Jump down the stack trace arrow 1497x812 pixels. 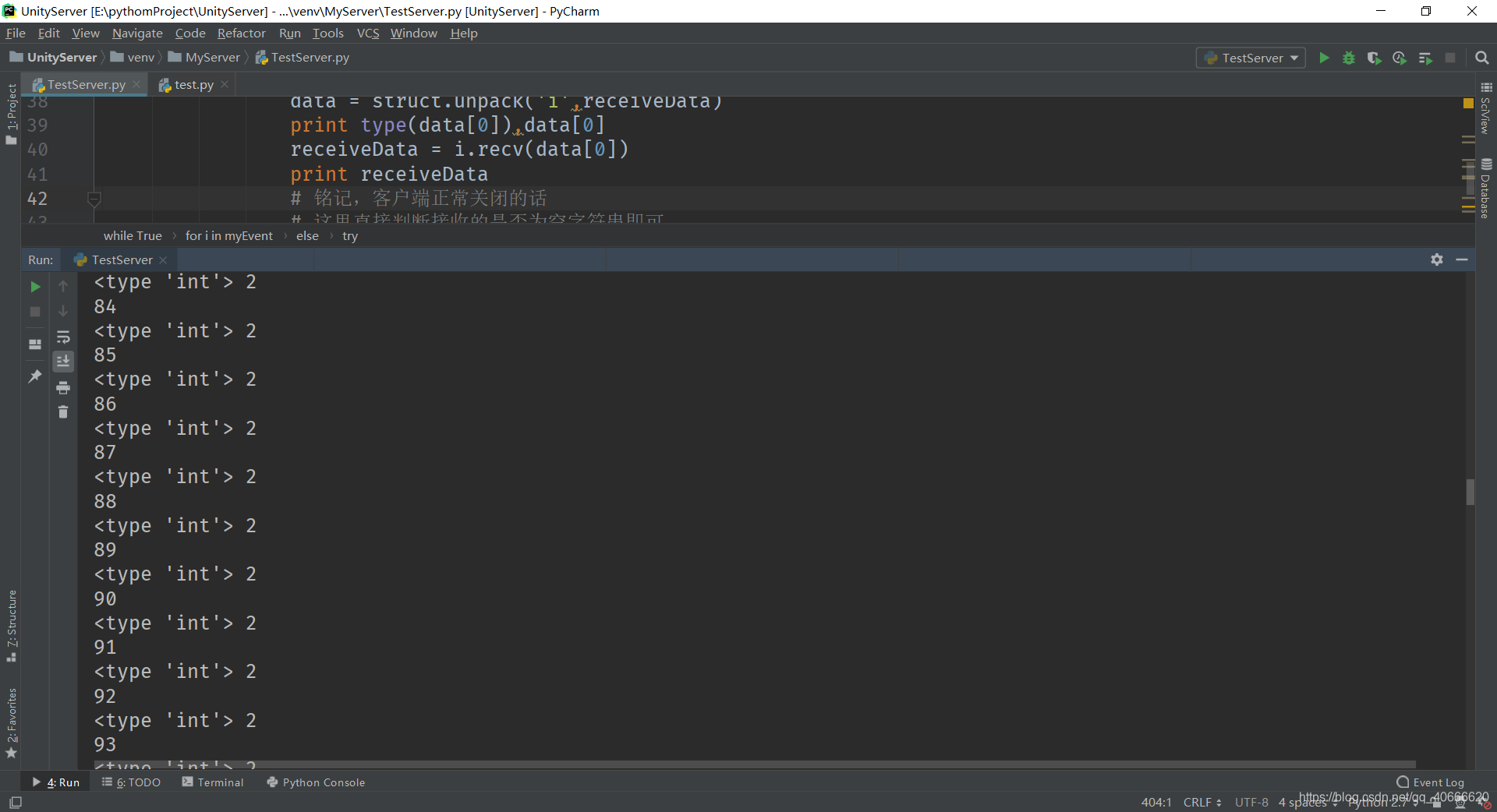[x=63, y=312]
